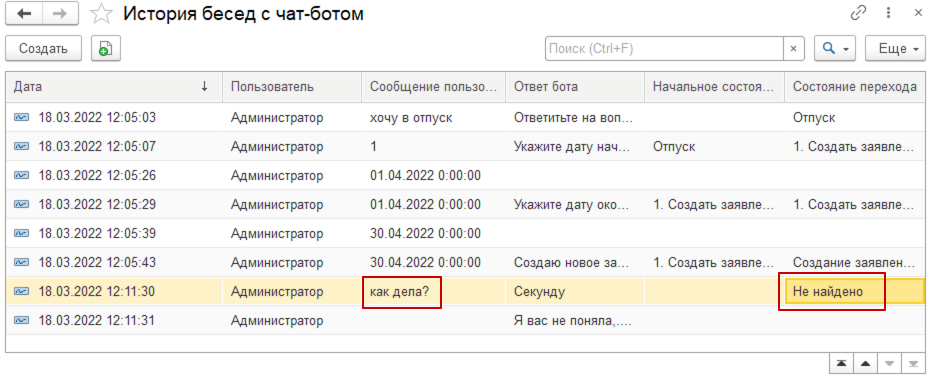Click record icon of row 12:05:29
Screen dimensions: 935x384
tap(21, 205)
